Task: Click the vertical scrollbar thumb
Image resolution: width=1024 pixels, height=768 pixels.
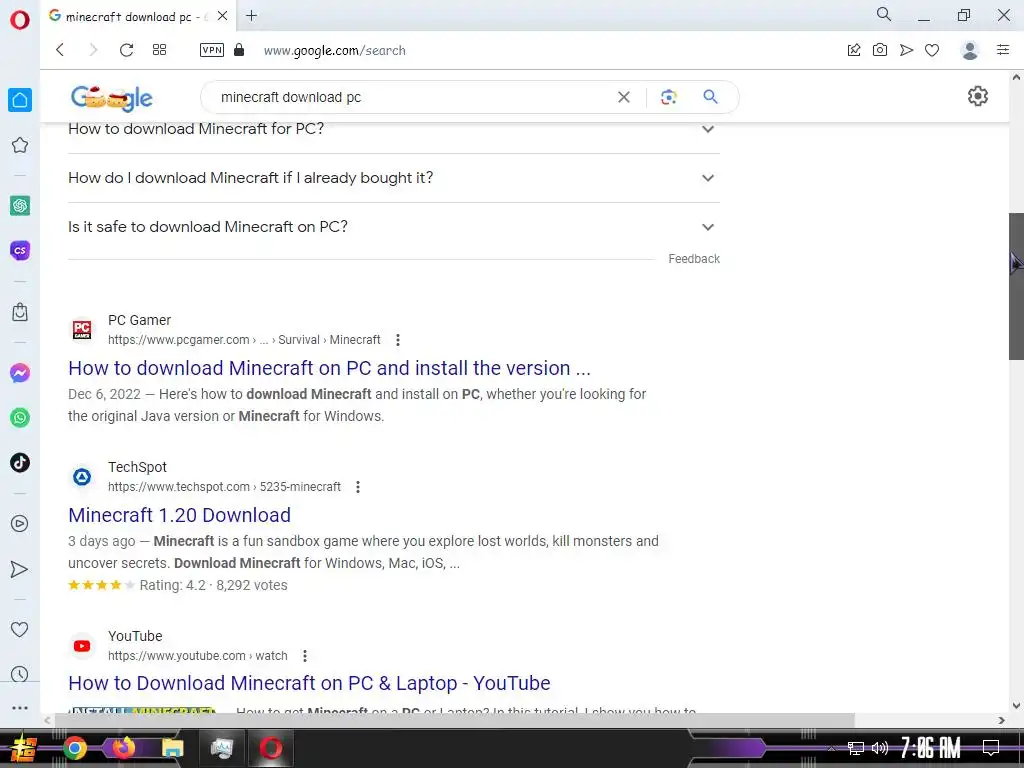Action: pos(1016,286)
